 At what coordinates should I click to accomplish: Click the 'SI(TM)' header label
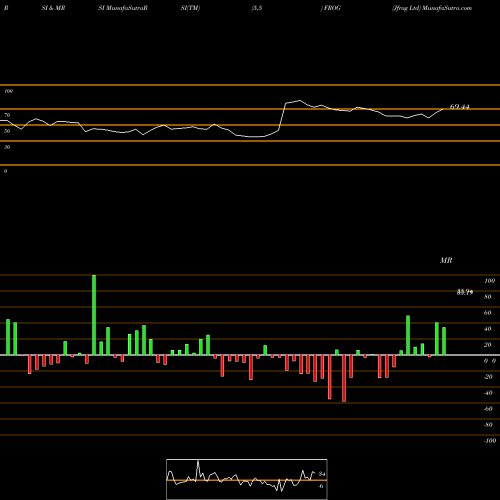click(190, 8)
